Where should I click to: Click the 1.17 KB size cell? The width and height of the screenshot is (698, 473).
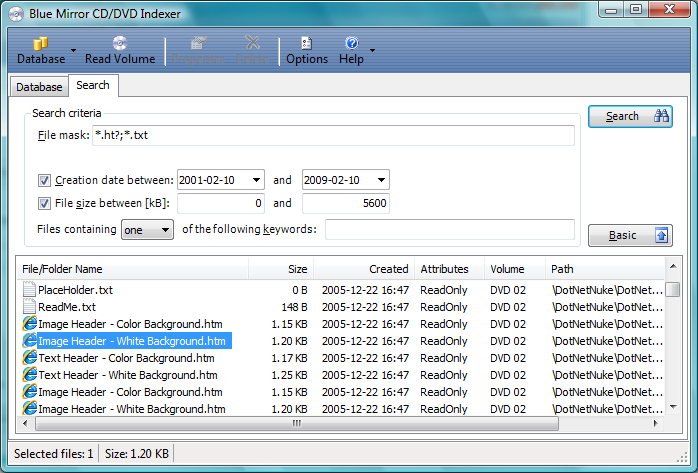point(289,358)
